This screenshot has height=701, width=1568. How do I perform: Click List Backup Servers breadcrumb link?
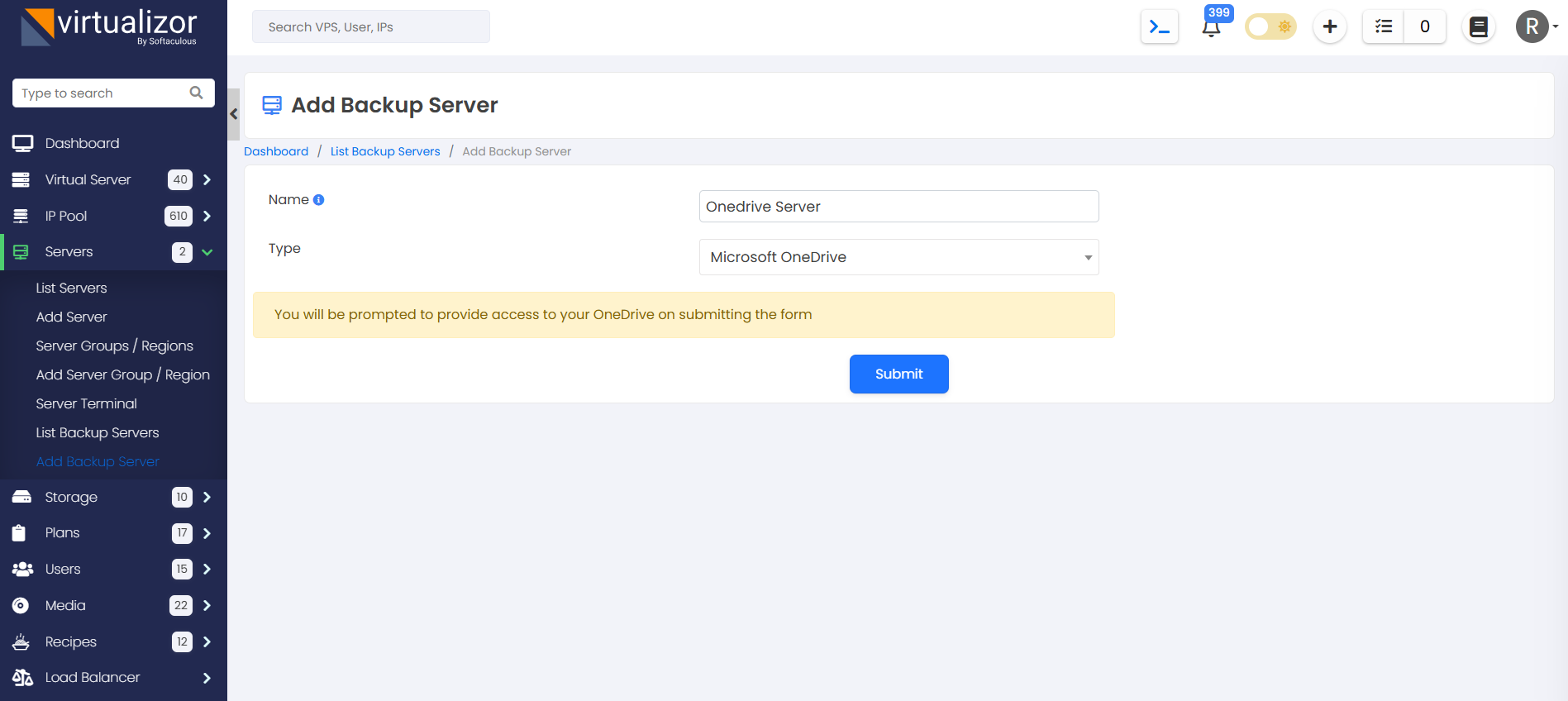pos(385,151)
